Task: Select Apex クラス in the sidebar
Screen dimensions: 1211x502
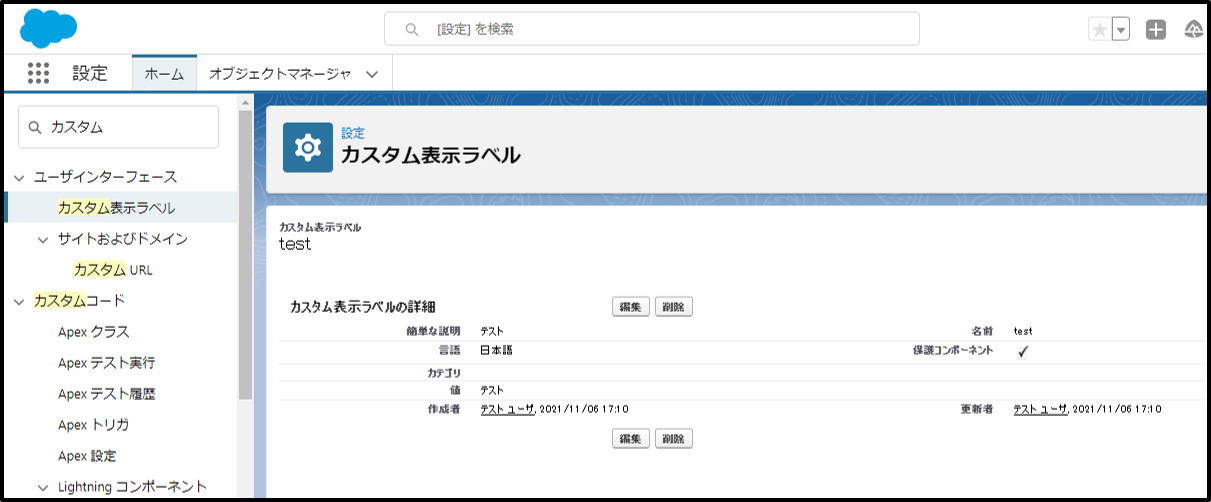Action: [x=94, y=332]
